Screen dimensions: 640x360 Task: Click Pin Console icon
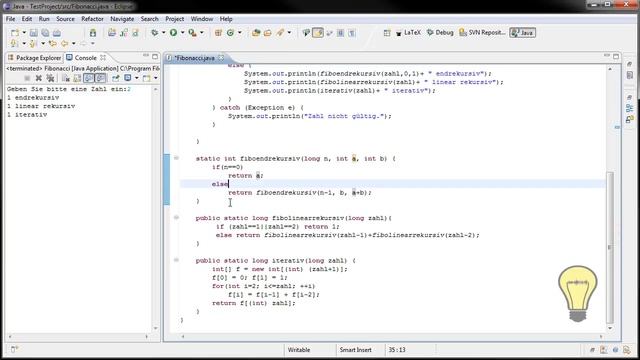click(116, 78)
